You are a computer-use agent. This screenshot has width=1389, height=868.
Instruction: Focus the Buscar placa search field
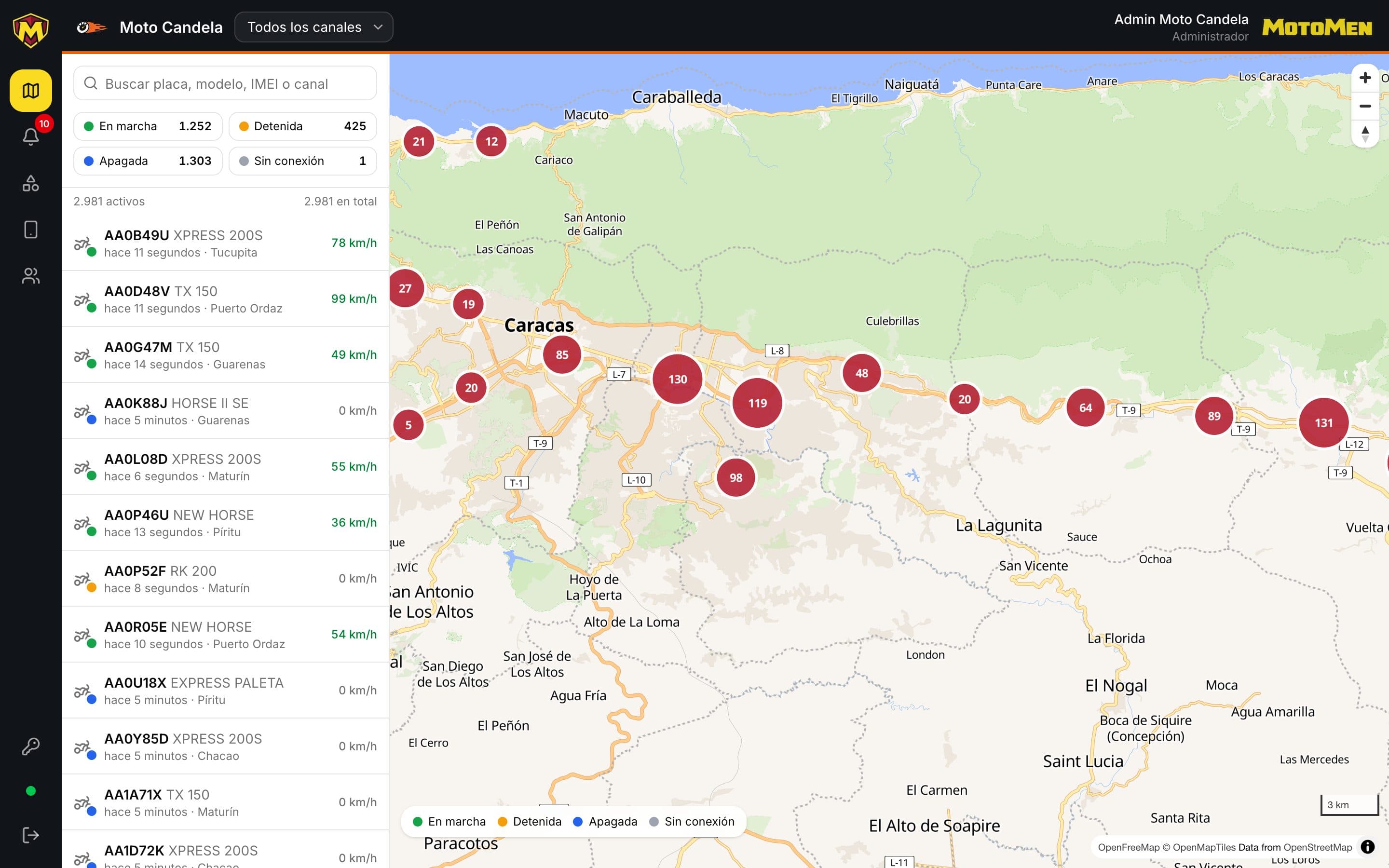click(x=225, y=84)
